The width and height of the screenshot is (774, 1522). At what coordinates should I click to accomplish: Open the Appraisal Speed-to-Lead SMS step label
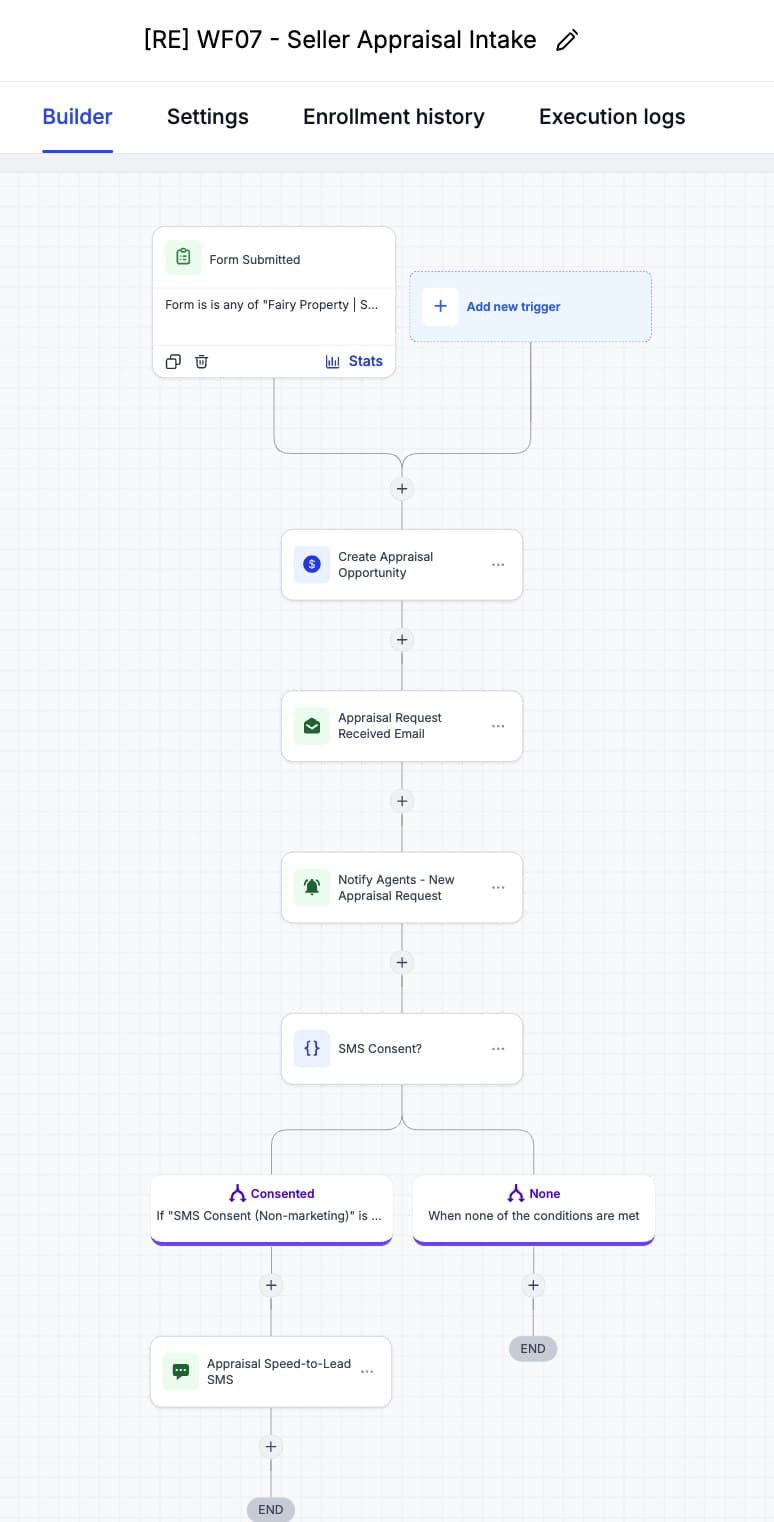279,1371
